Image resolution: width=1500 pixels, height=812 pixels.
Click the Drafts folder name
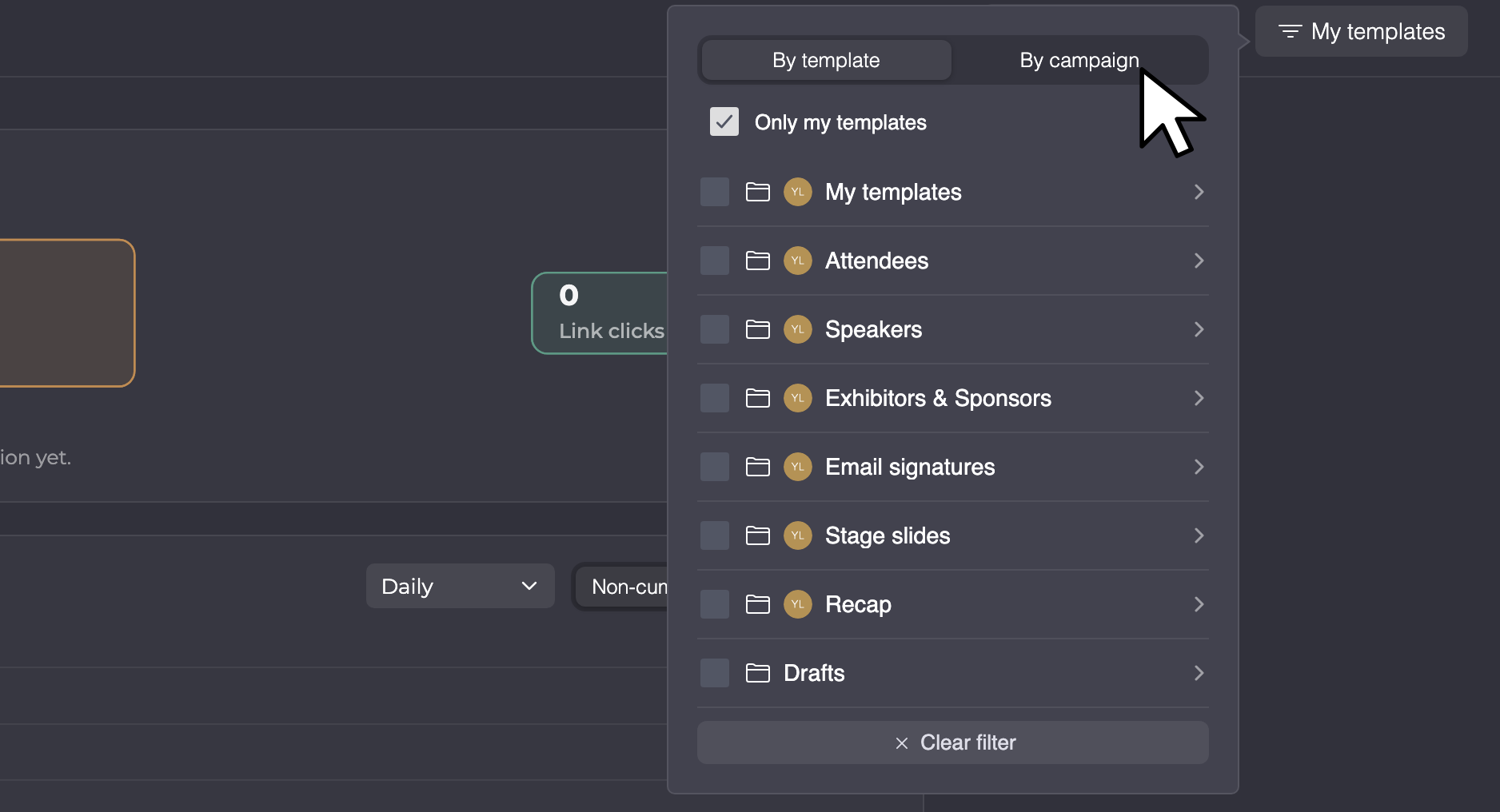pyautogui.click(x=814, y=673)
